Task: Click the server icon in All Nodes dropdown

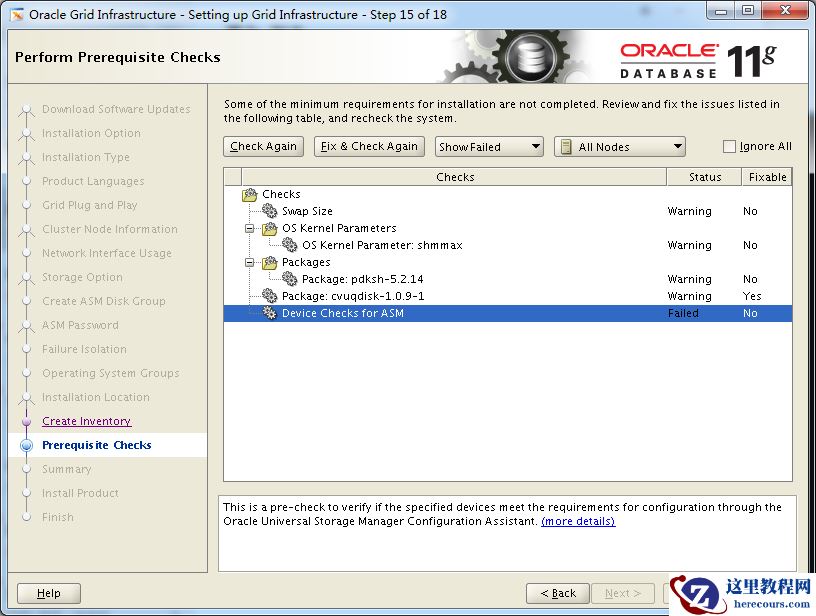Action: click(x=566, y=147)
